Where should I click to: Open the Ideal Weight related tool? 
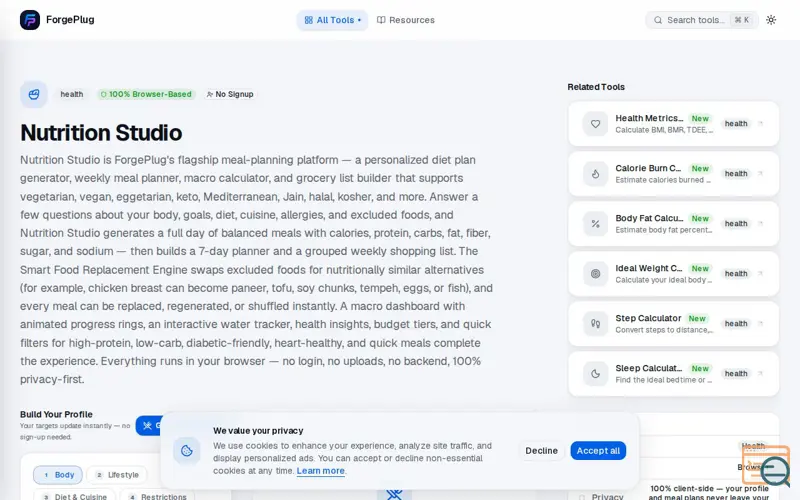(x=673, y=274)
